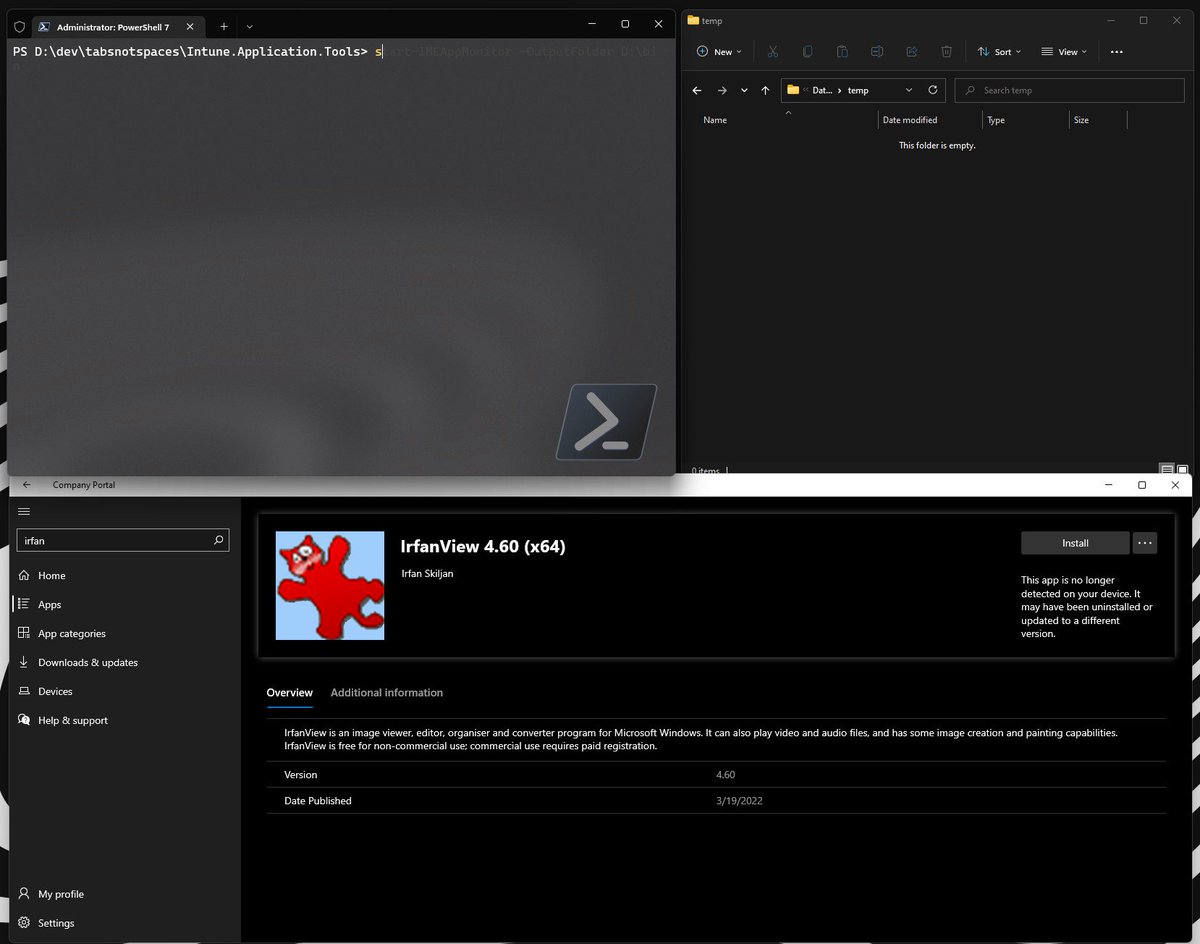Viewport: 1200px width, 944px height.
Task: Select Apps in Company Portal sidebar
Action: [x=125, y=604]
